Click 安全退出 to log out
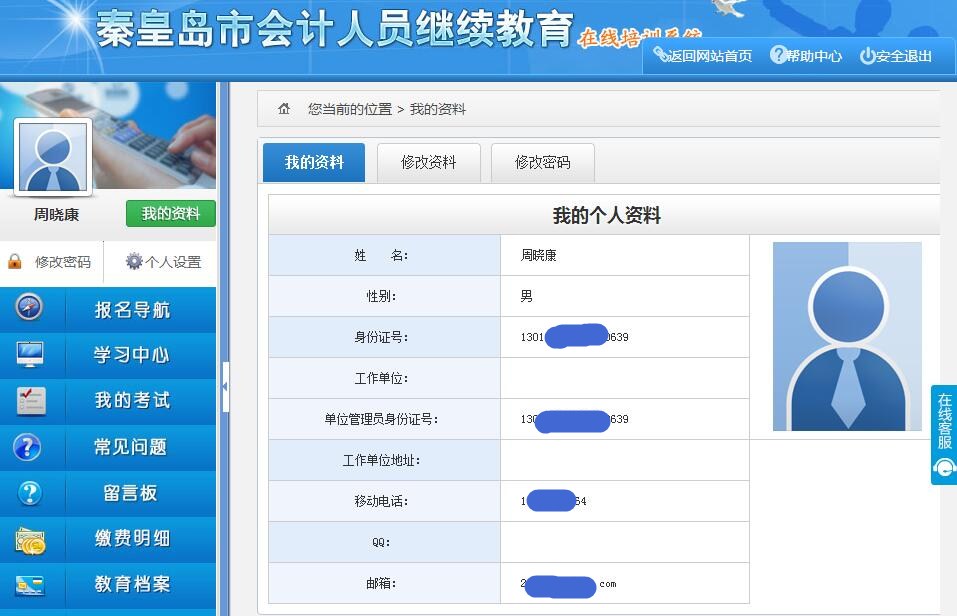 point(896,56)
